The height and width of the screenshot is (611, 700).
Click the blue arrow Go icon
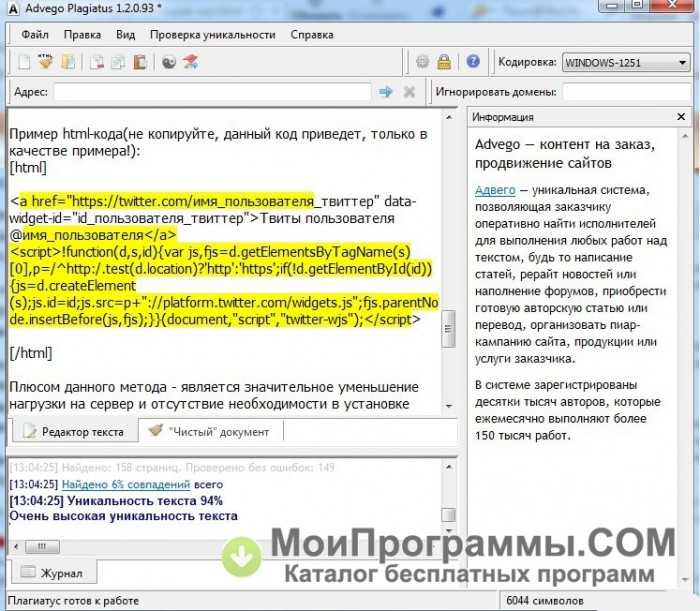(385, 92)
